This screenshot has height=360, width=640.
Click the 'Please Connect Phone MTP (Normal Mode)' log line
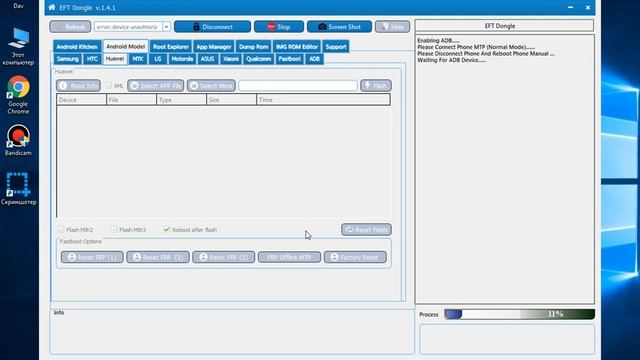click(476, 47)
